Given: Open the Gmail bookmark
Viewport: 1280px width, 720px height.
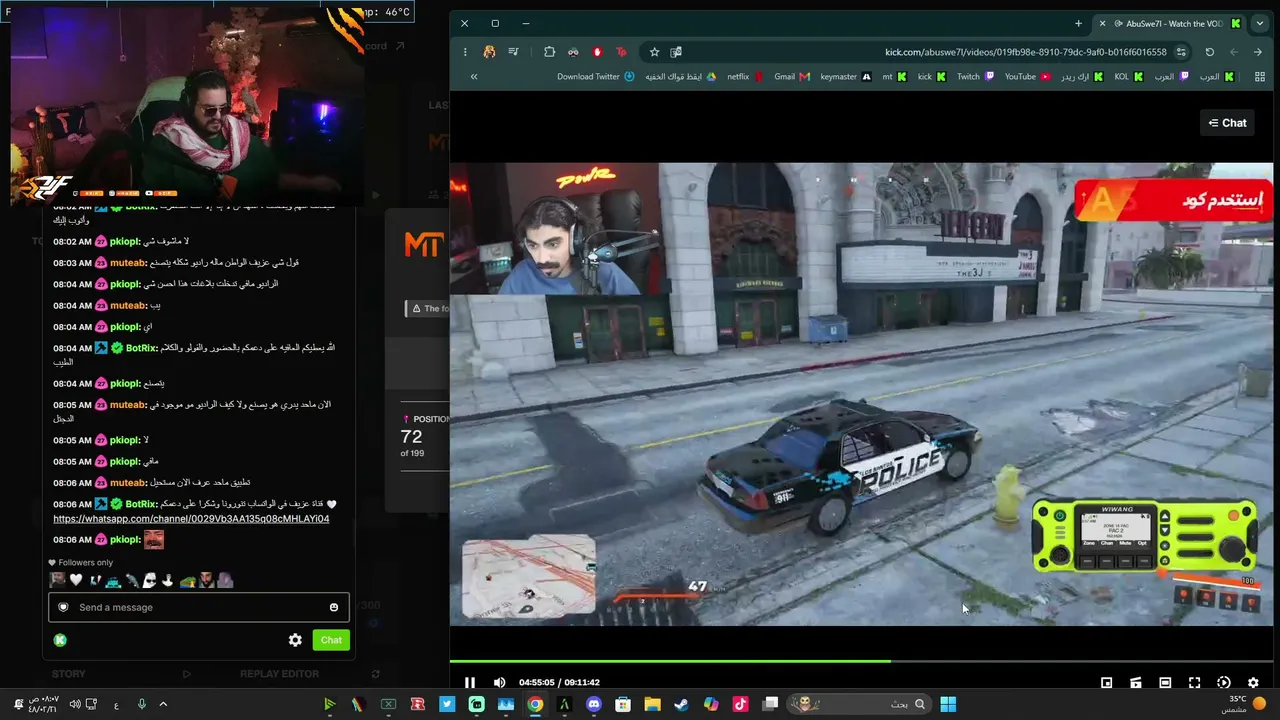Looking at the screenshot, I should [792, 77].
